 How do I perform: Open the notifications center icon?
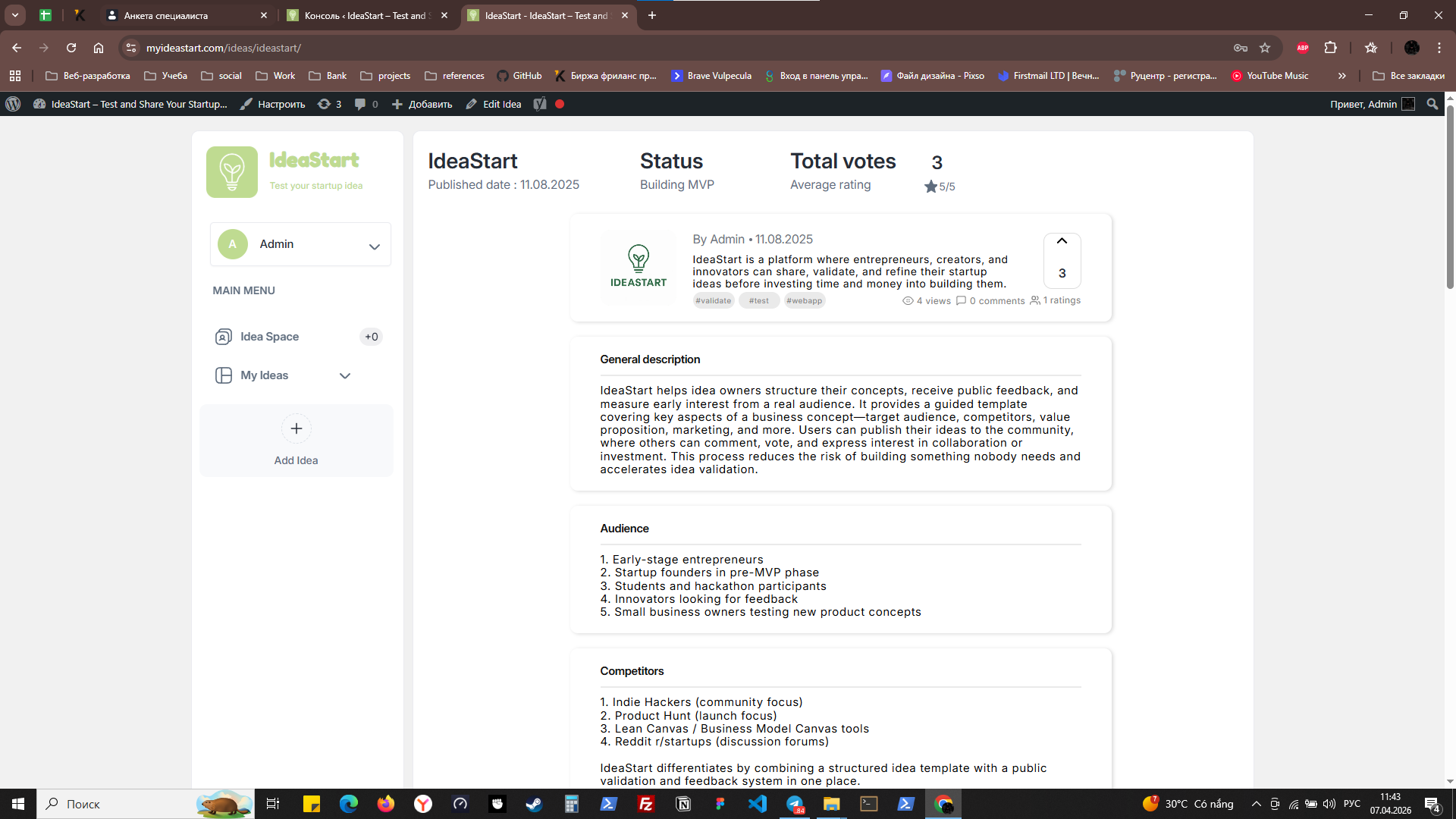[1432, 804]
